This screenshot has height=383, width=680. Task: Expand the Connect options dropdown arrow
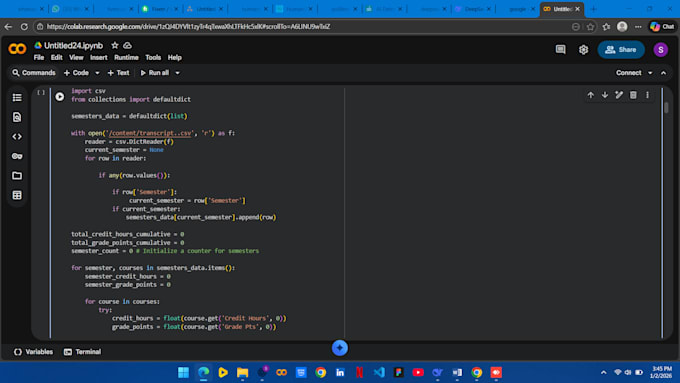click(650, 73)
